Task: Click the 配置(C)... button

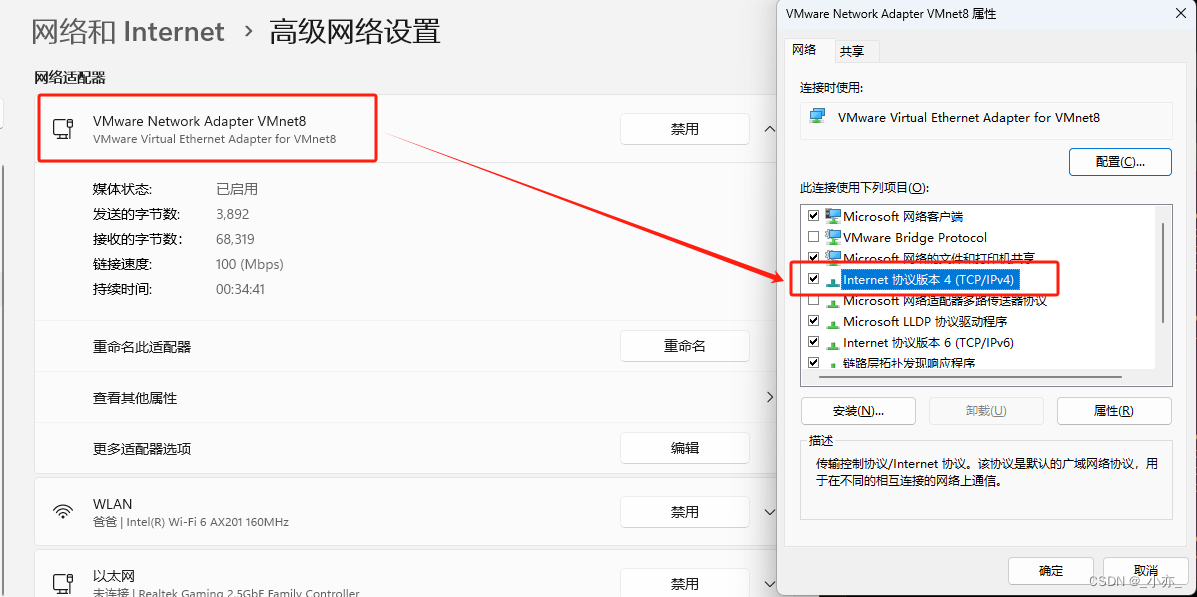Action: [1121, 162]
